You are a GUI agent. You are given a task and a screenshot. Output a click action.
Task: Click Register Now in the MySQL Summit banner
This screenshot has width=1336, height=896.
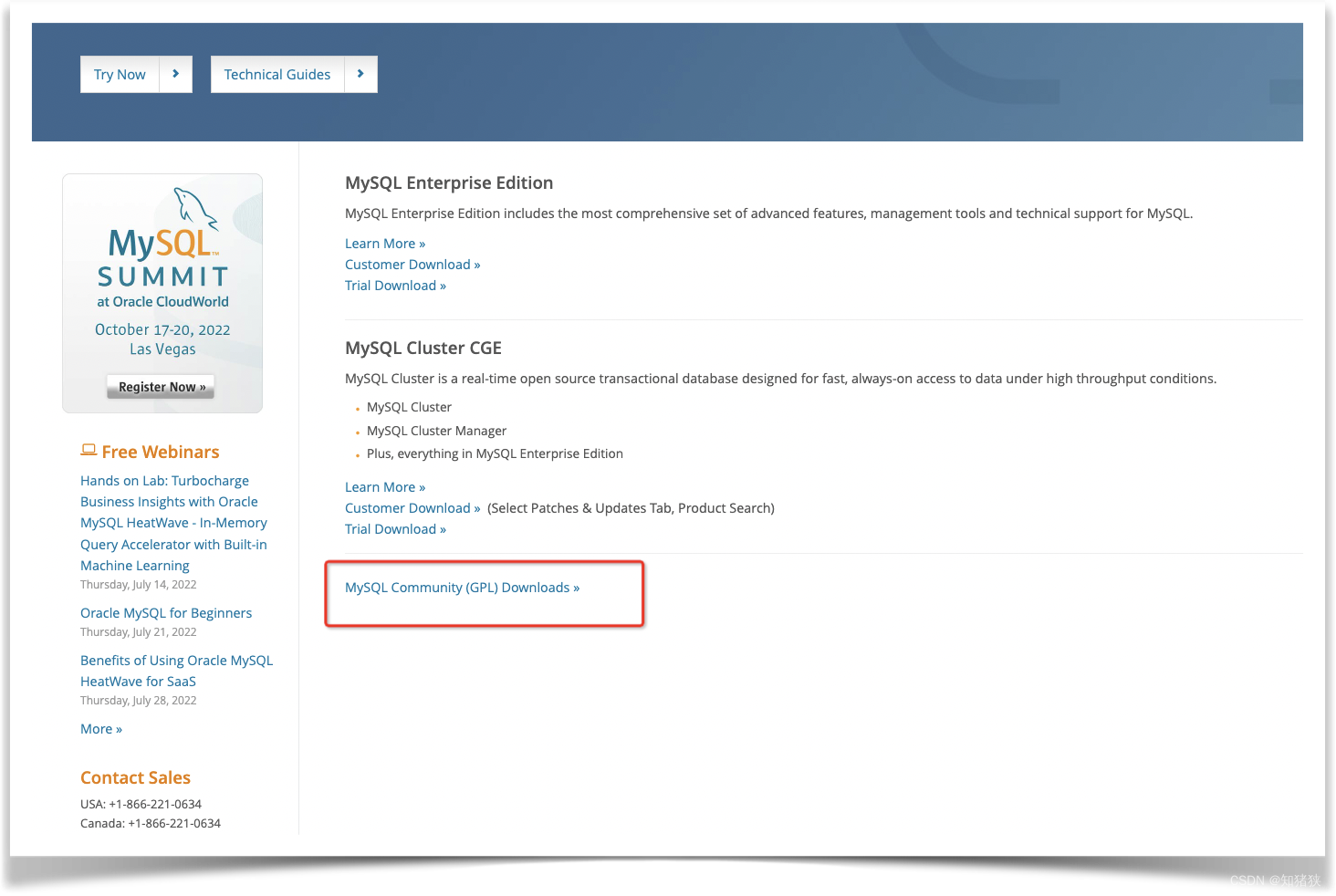point(162,387)
